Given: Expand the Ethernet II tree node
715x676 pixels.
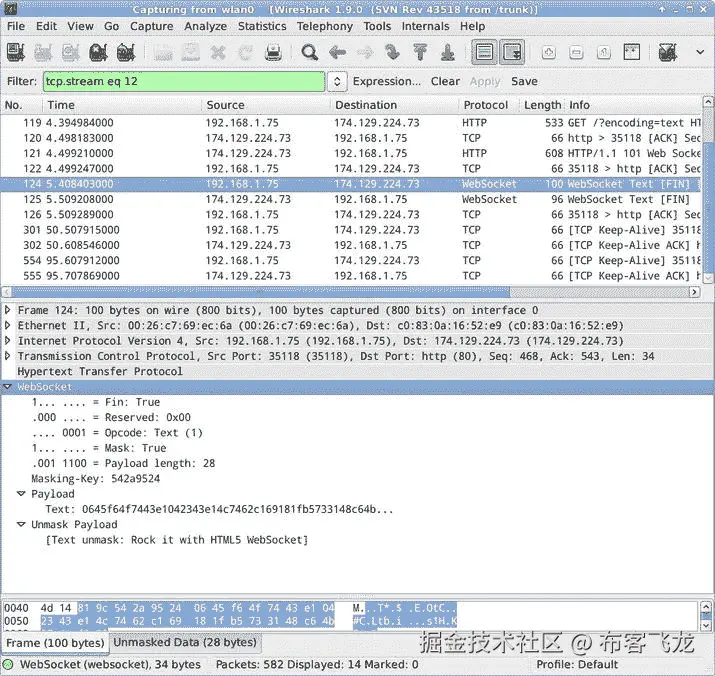Looking at the screenshot, I should (7, 325).
